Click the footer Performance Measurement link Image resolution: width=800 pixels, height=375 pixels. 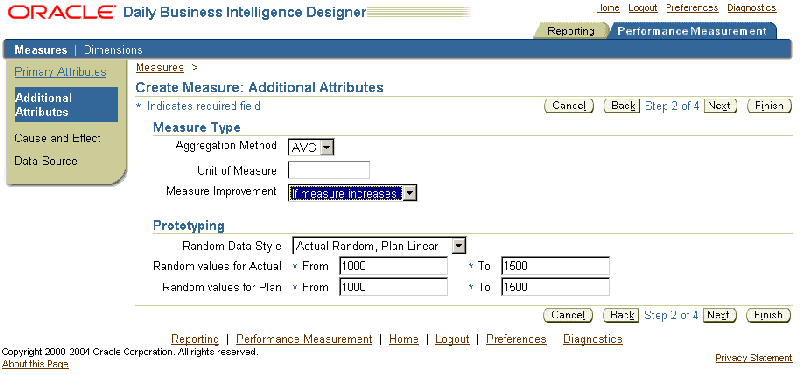tap(304, 339)
